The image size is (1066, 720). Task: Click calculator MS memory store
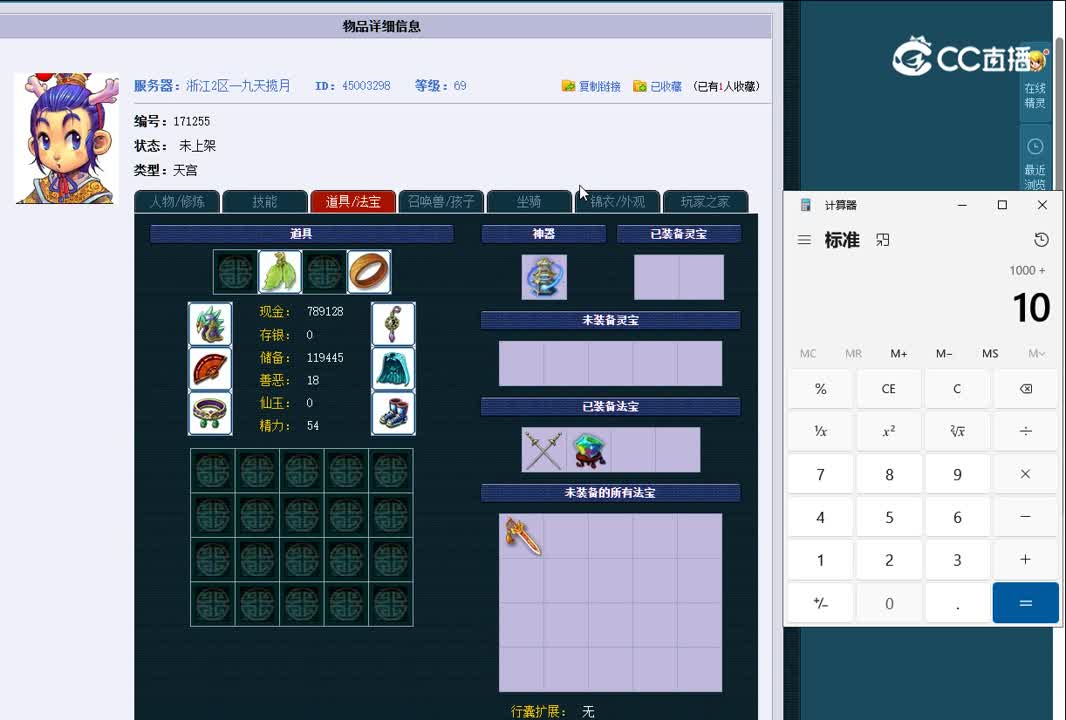[990, 354]
